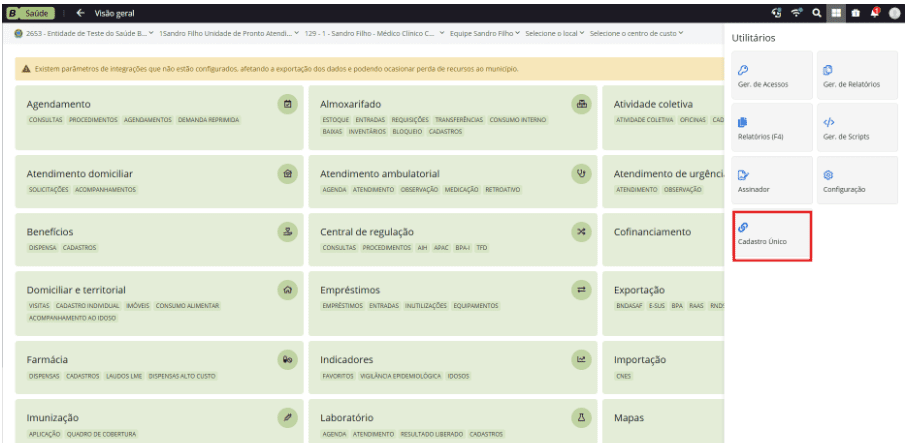Open CONSULTAS tag under Agendamento
Screen dimensions: 907x446
click(45, 120)
